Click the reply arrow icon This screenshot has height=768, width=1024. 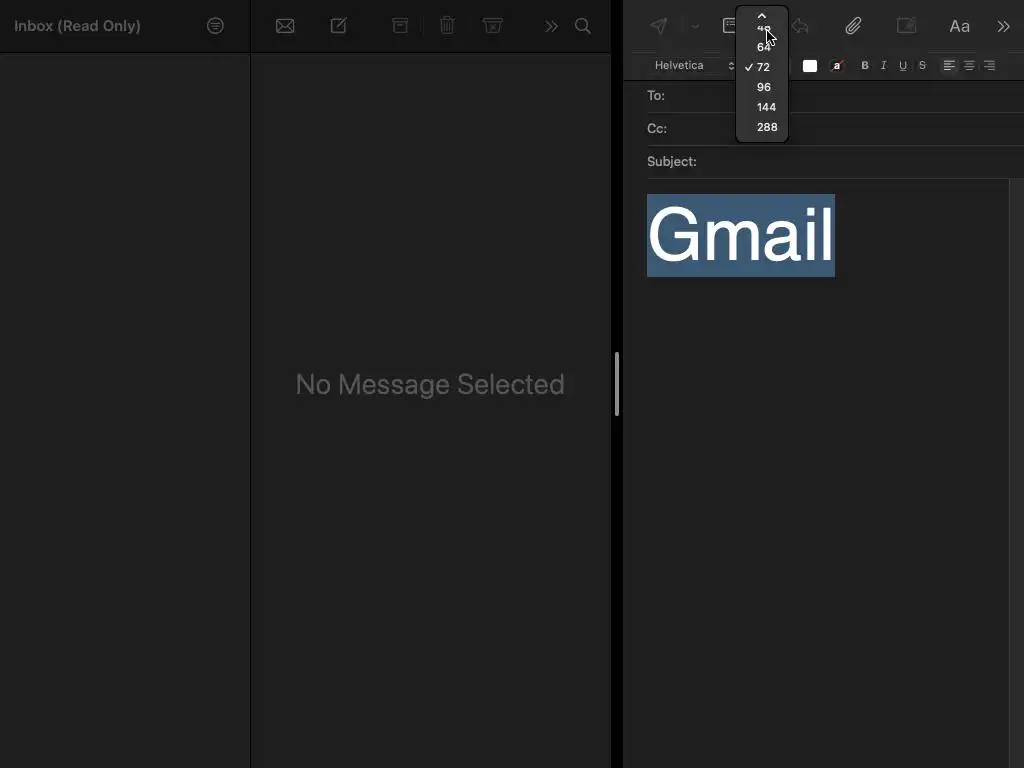(x=800, y=26)
